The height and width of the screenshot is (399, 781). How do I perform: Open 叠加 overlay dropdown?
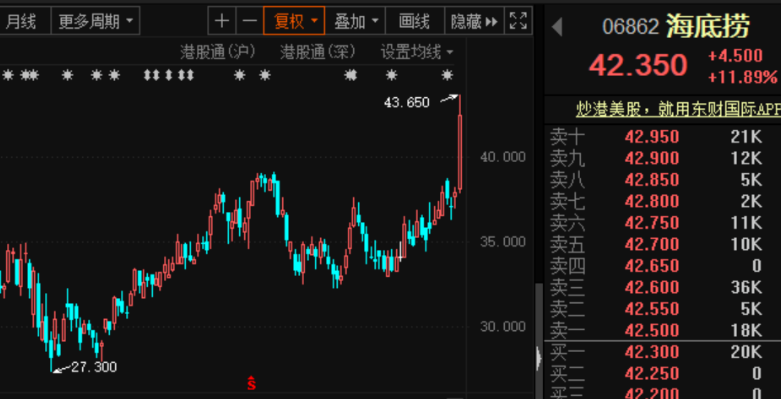point(356,21)
